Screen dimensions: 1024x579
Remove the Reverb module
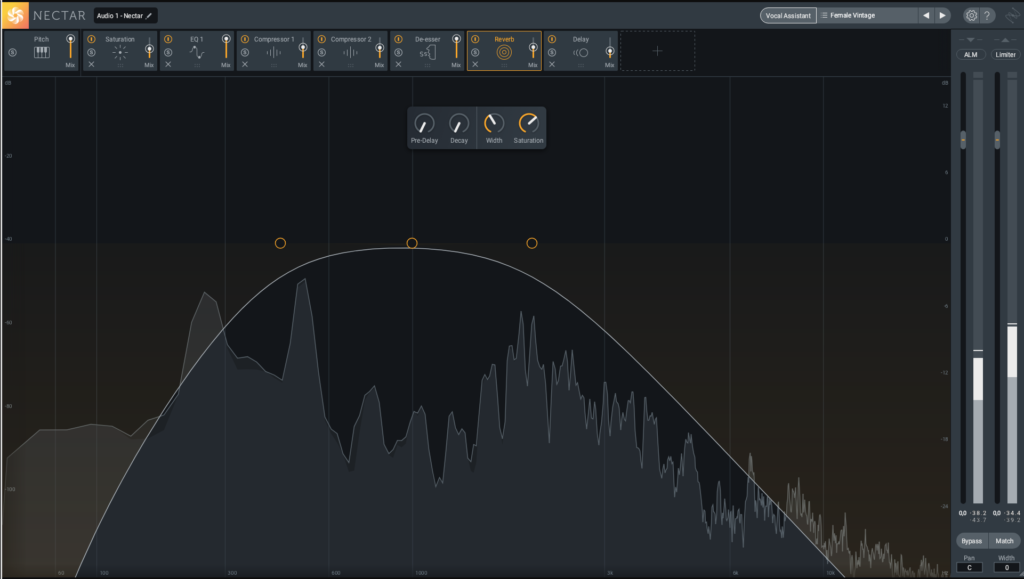pos(475,65)
